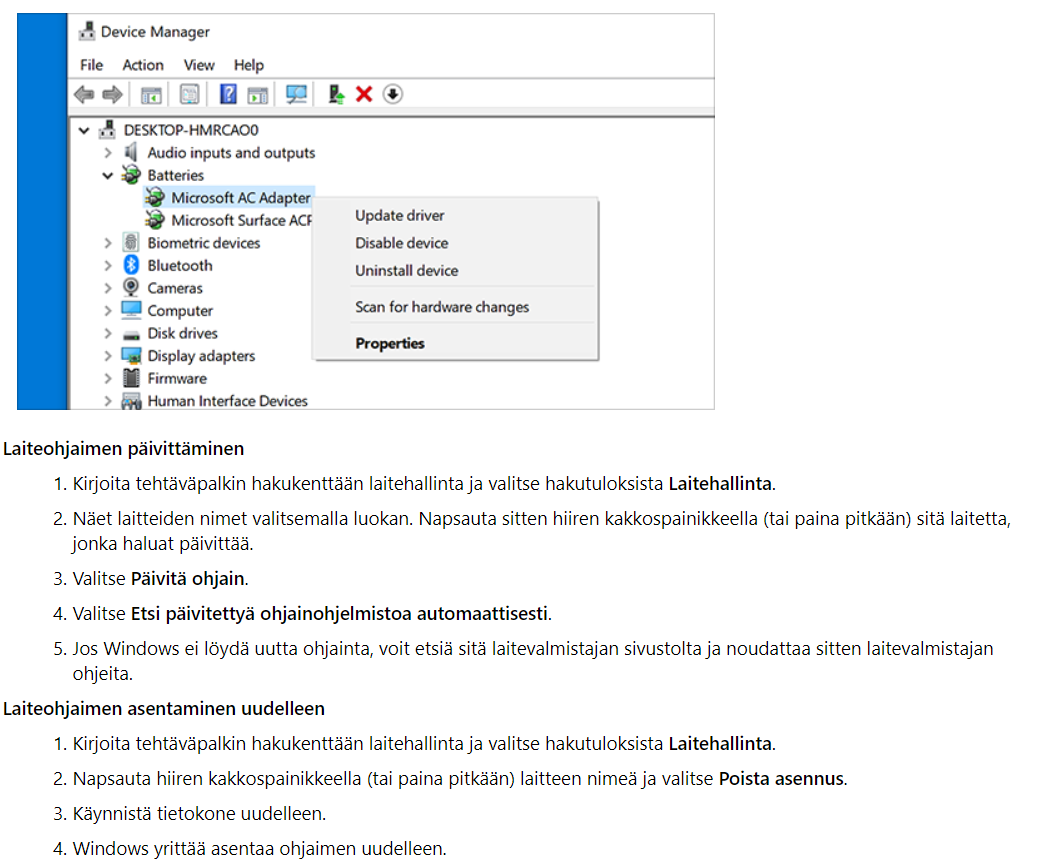Viewport: 1044px width, 868px height.
Task: Click the DESKTOP-HMRCAO0 computer icon
Action: pyautogui.click(x=107, y=130)
